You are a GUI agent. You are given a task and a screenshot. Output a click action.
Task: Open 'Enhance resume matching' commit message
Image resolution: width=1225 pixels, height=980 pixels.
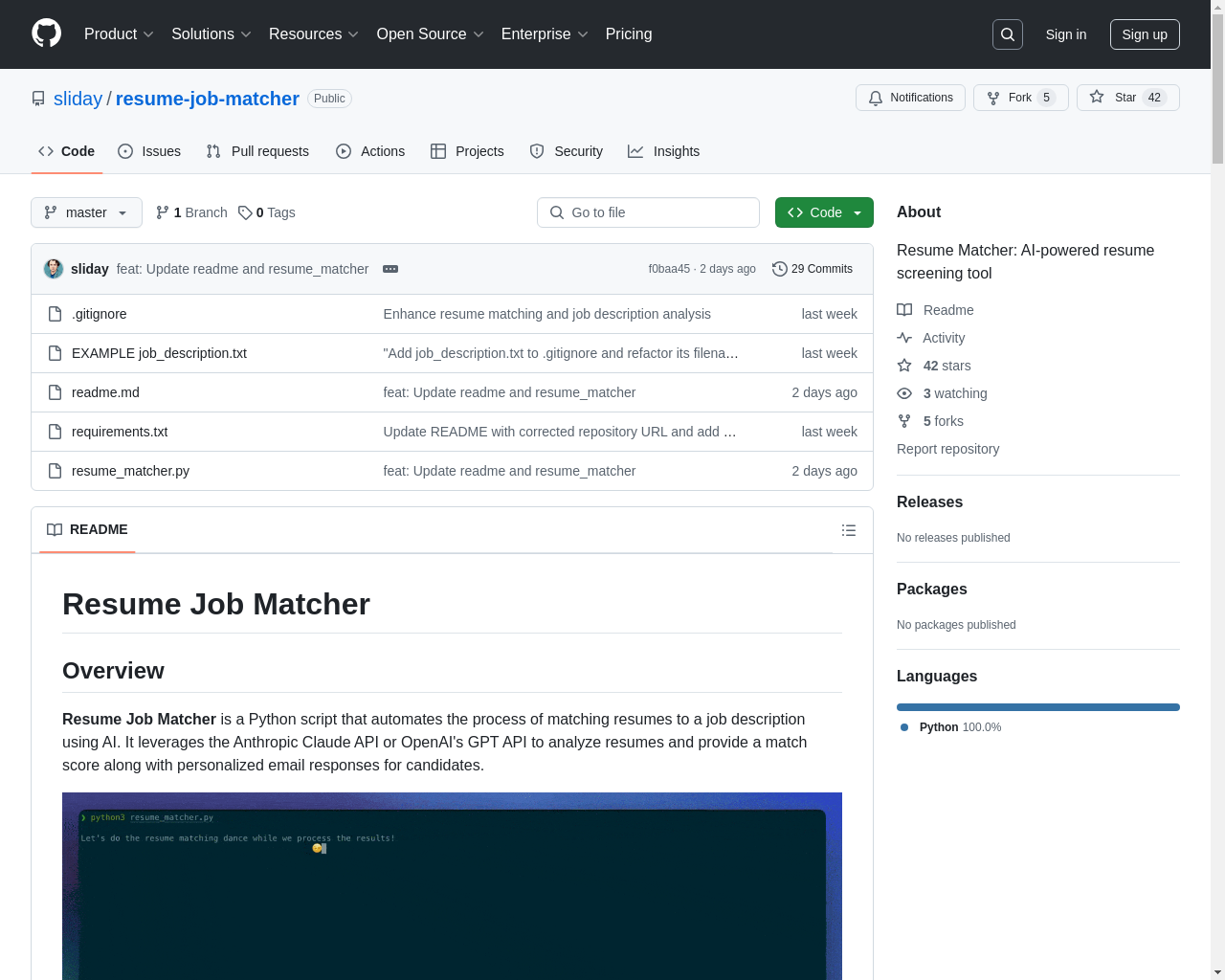(x=547, y=314)
